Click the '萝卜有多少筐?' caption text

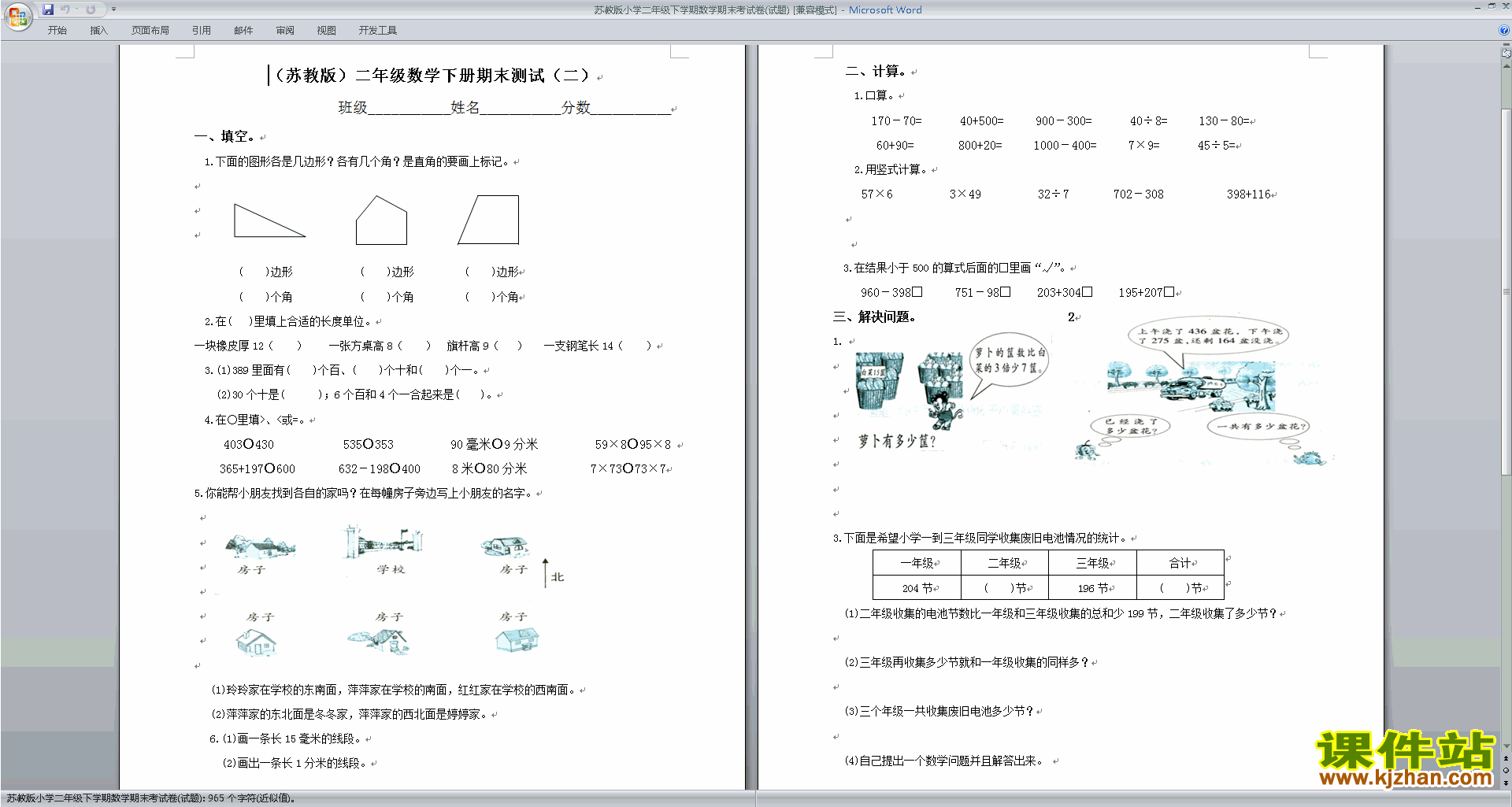pos(898,442)
